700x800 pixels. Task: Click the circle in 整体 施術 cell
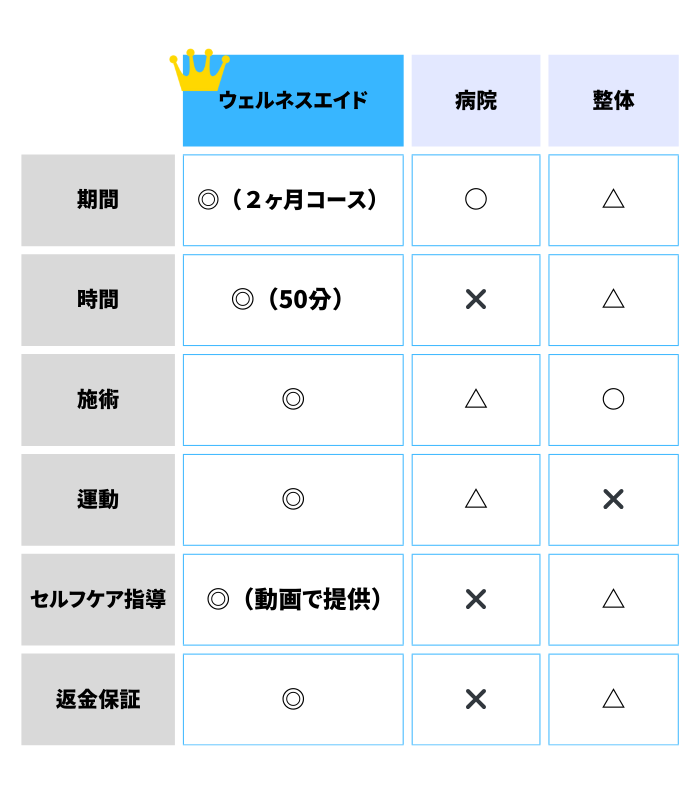pos(613,398)
